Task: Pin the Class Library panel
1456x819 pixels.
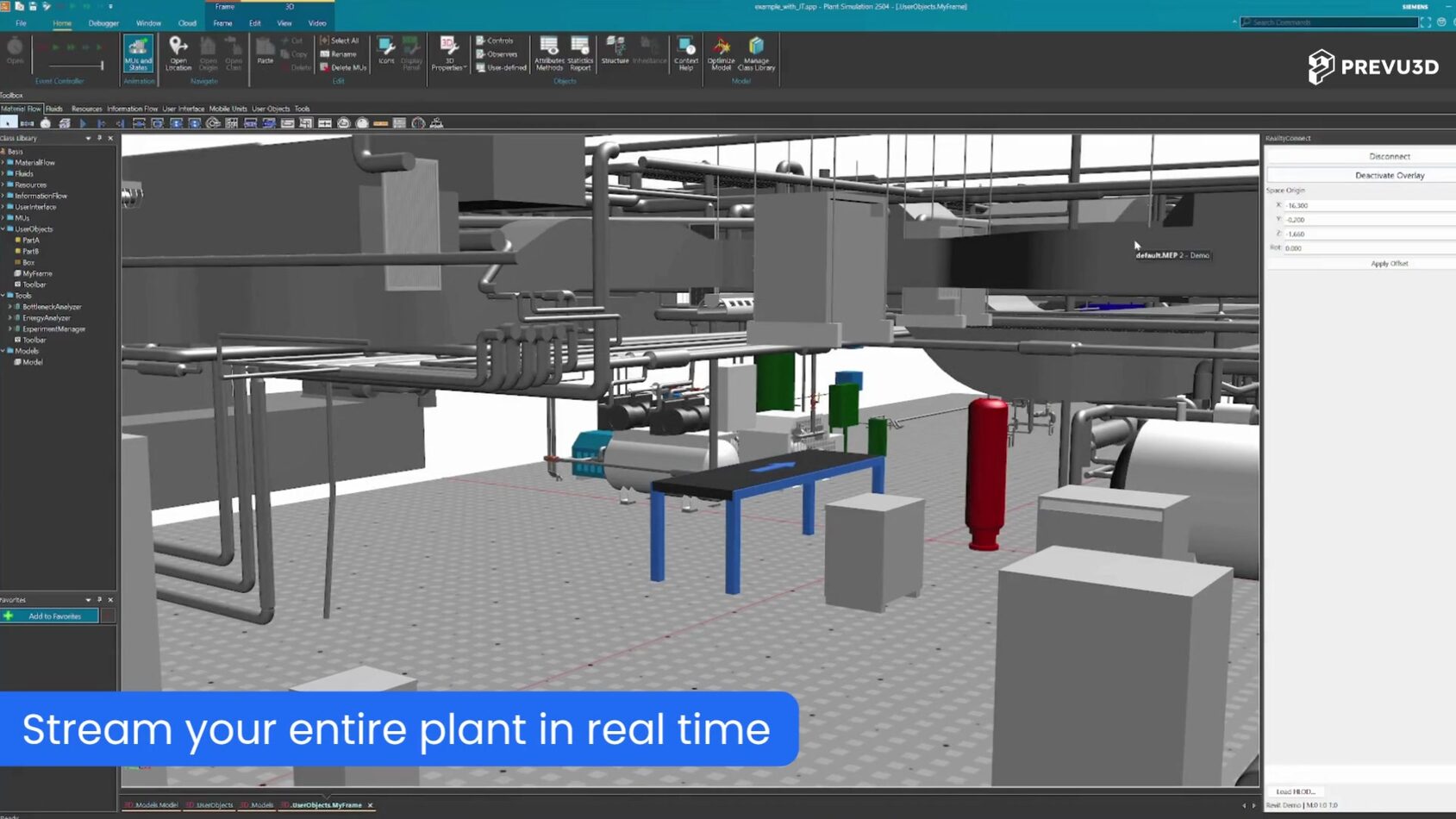Action: [99, 138]
